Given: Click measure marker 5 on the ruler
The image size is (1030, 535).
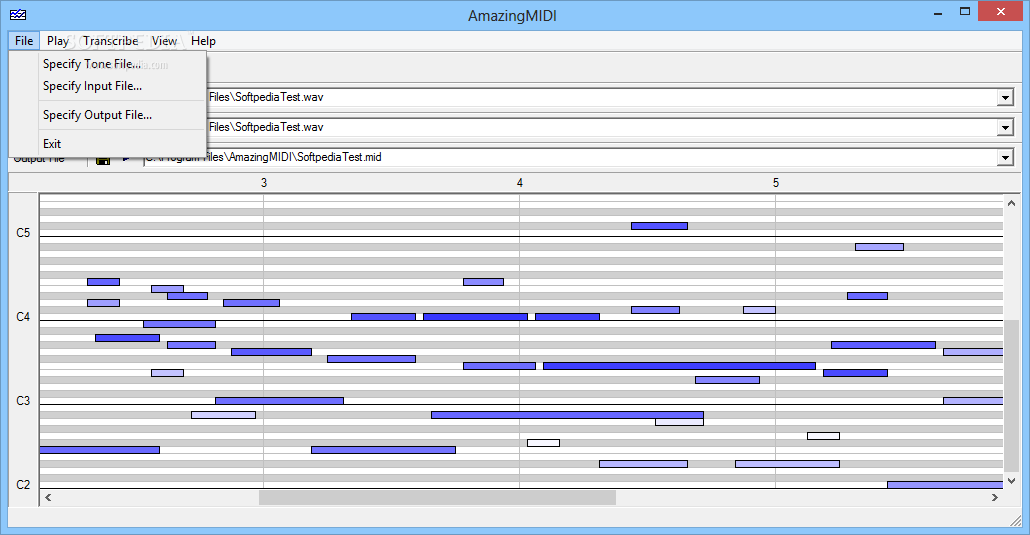Looking at the screenshot, I should click(x=776, y=183).
